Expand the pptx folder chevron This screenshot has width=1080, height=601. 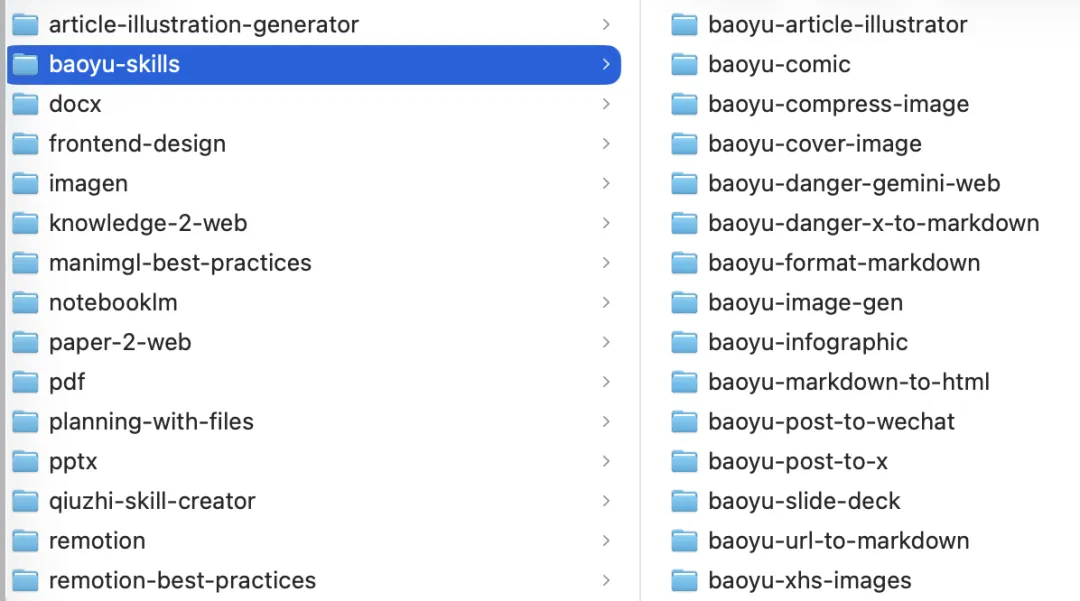point(606,462)
